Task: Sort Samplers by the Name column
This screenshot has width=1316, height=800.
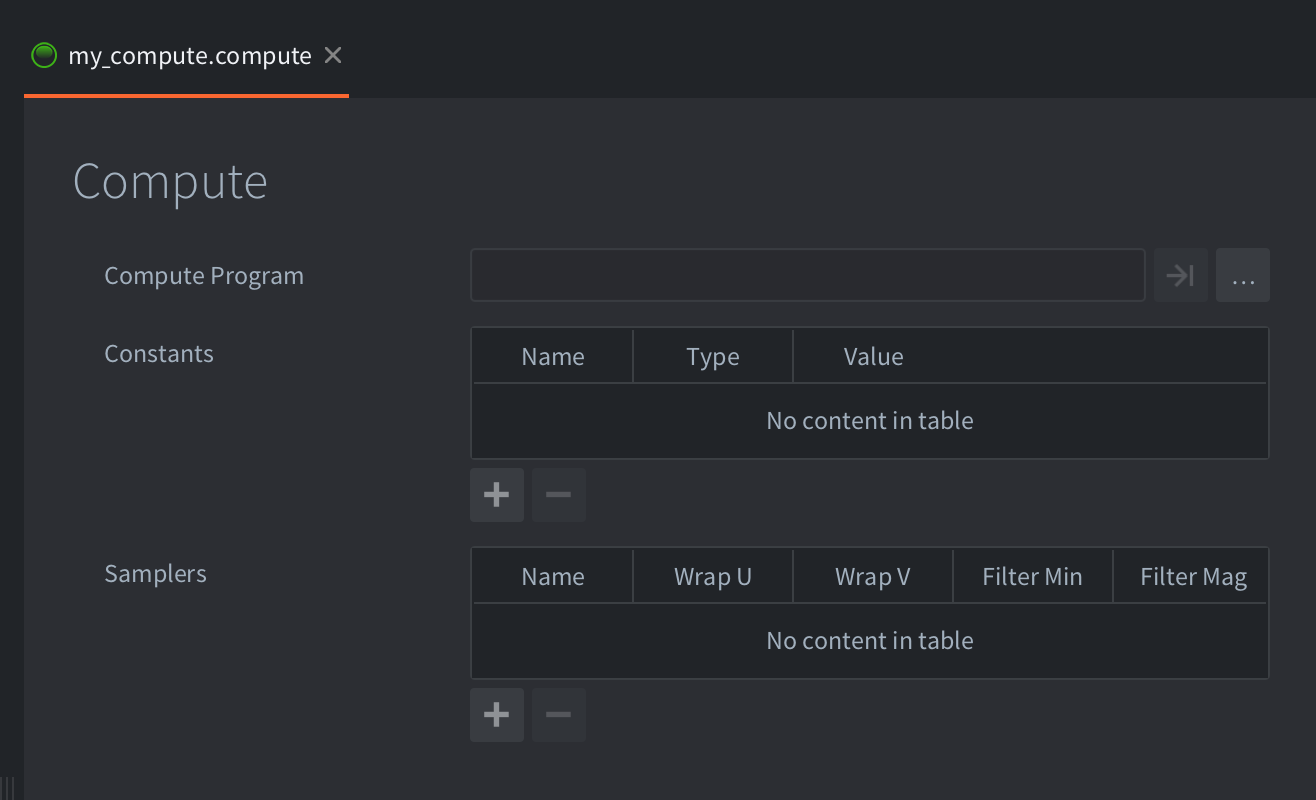Action: coord(552,577)
